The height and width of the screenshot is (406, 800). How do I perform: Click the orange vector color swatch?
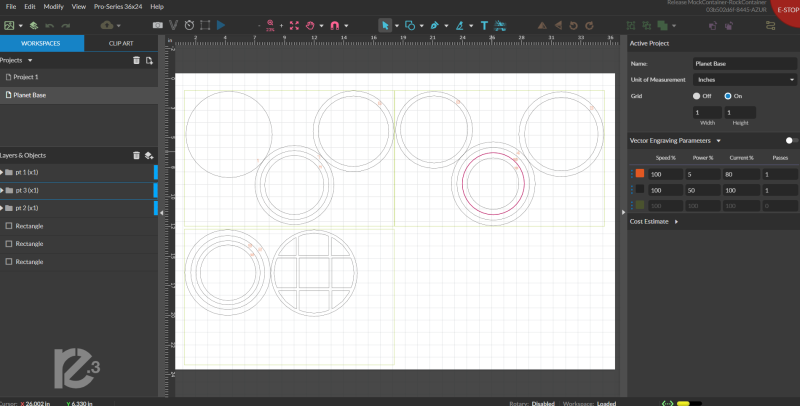pos(639,173)
